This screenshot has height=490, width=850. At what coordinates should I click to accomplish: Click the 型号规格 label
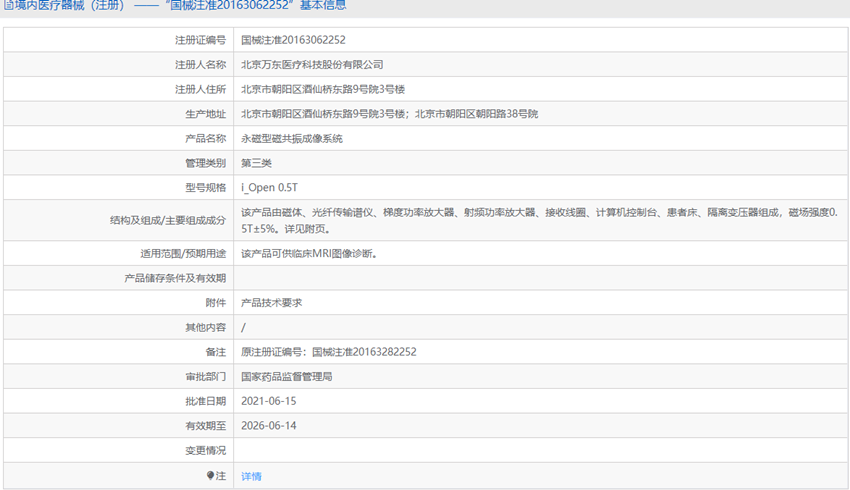click(205, 188)
